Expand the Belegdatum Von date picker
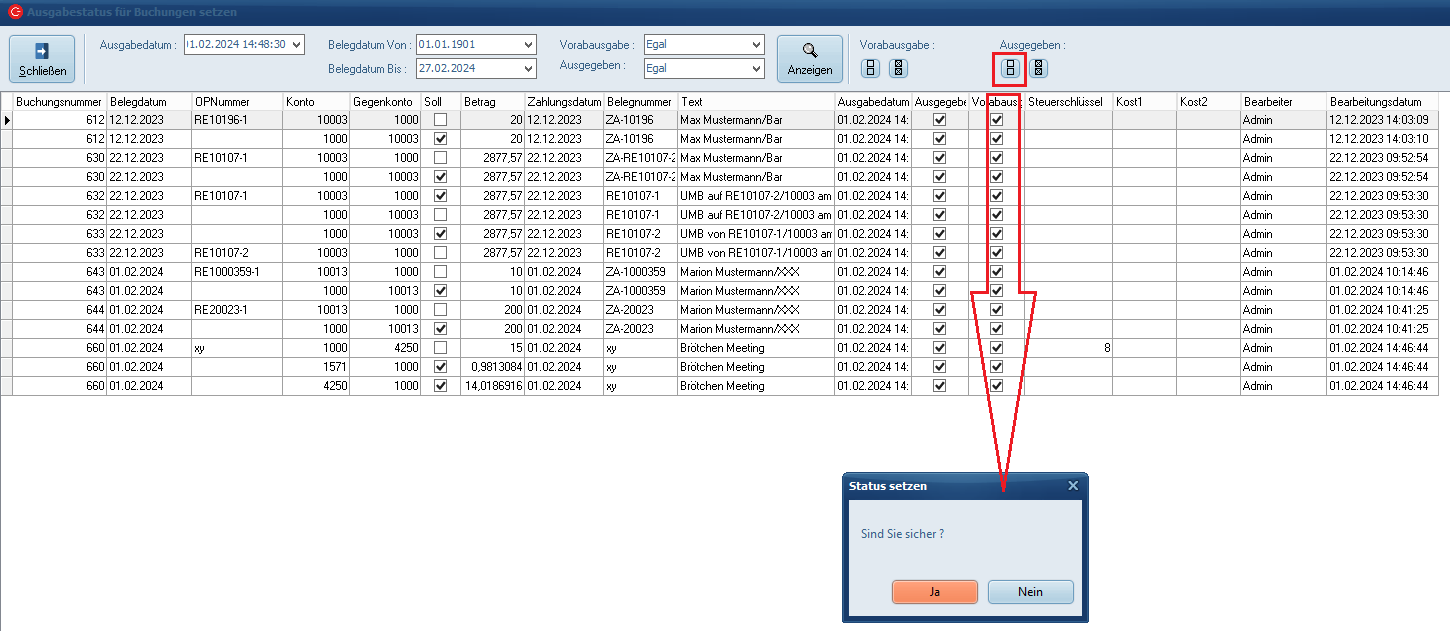1450x631 pixels. 528,44
